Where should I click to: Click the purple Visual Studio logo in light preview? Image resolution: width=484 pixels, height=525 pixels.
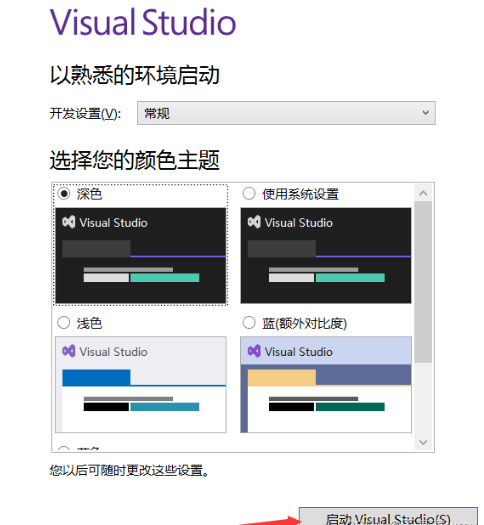[69, 351]
